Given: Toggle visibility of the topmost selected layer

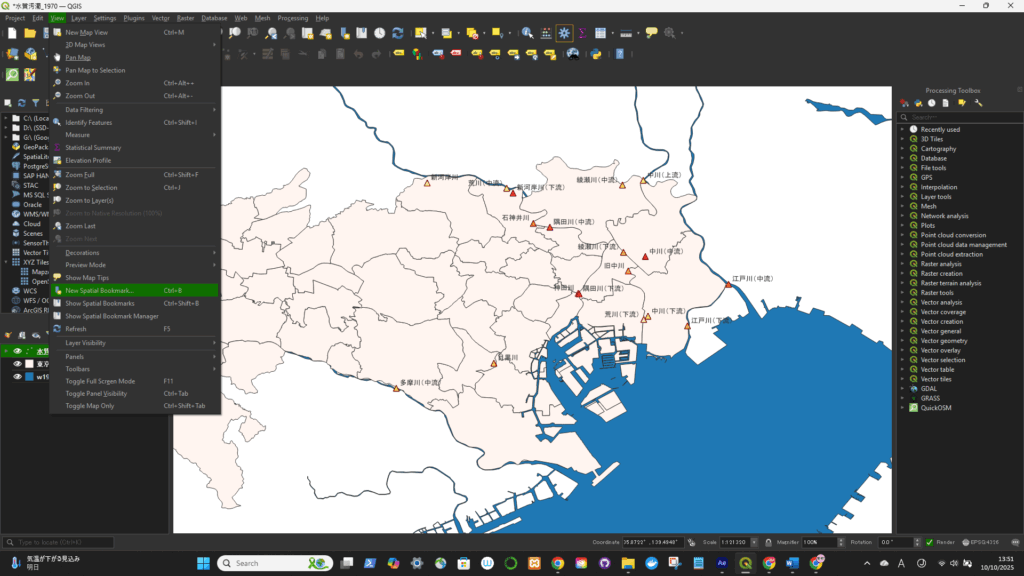Looking at the screenshot, I should [17, 351].
